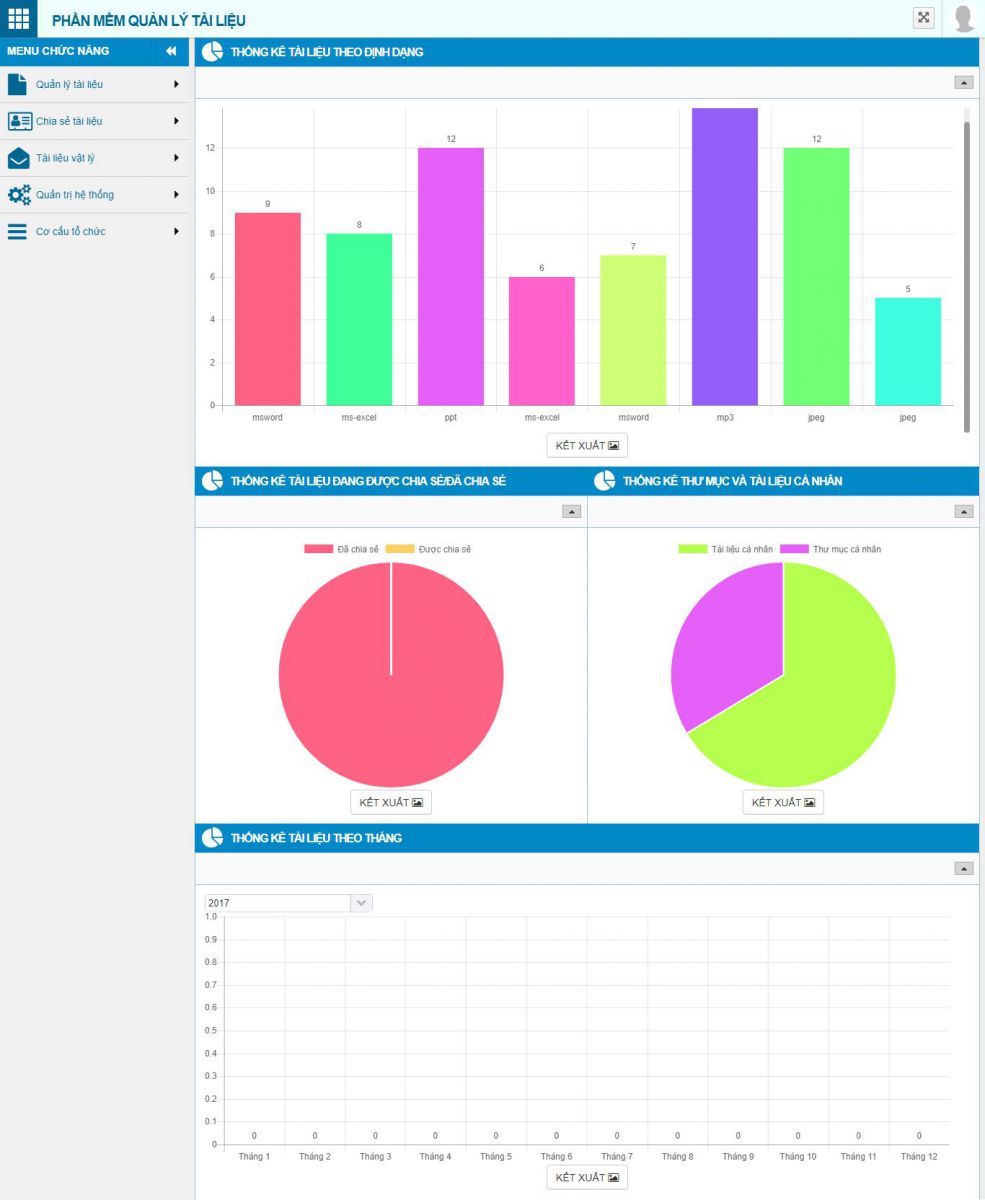Click the fullscreen expand icon
Screen dimensions: 985x1200
click(924, 18)
